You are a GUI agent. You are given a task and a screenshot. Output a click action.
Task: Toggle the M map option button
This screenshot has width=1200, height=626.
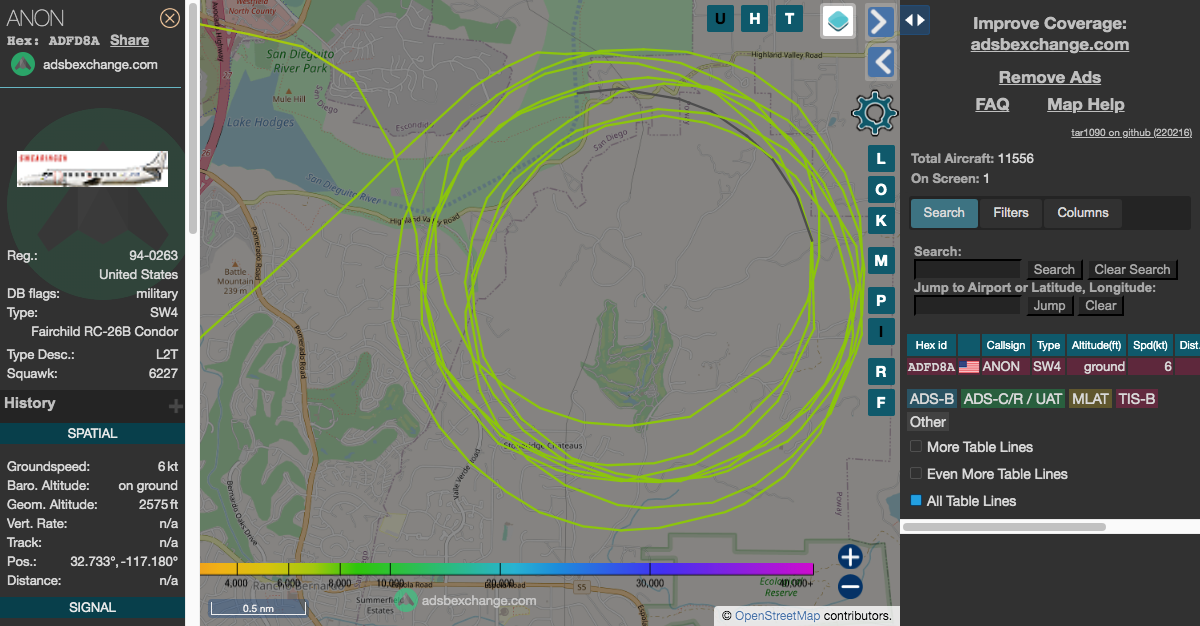pyautogui.click(x=880, y=261)
